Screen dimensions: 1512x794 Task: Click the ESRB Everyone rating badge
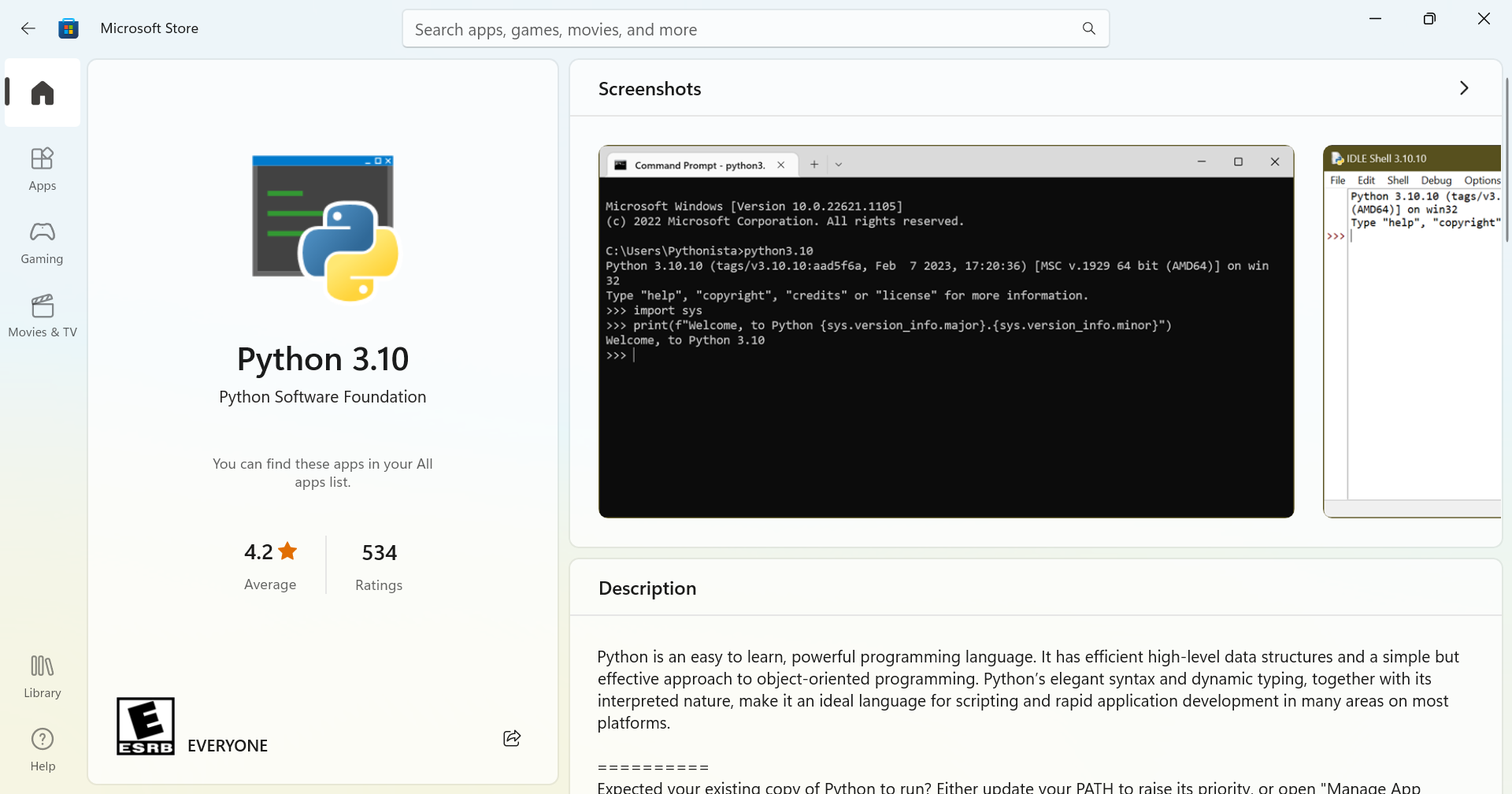[x=146, y=725]
